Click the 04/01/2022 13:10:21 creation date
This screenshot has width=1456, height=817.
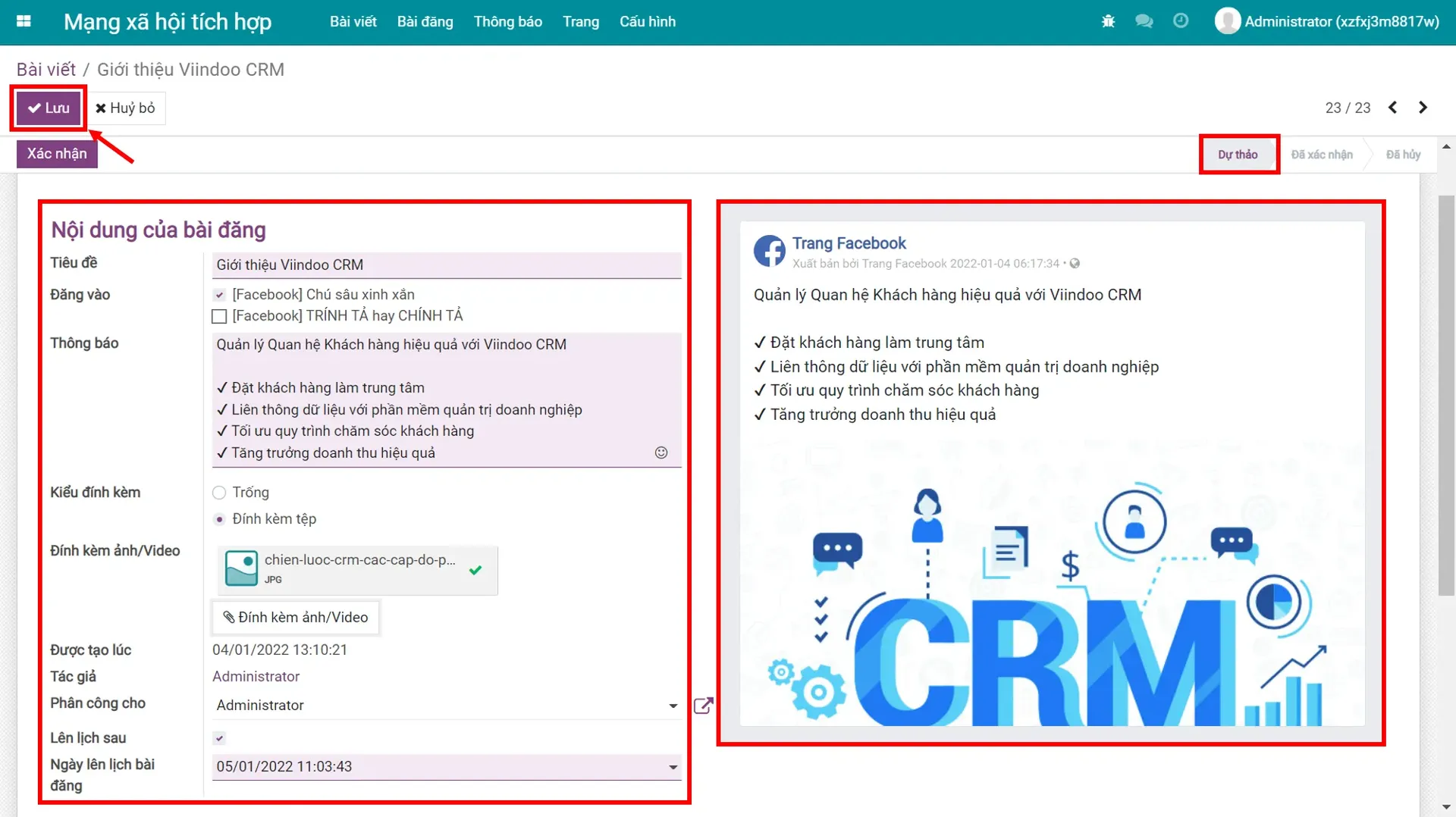pos(280,650)
